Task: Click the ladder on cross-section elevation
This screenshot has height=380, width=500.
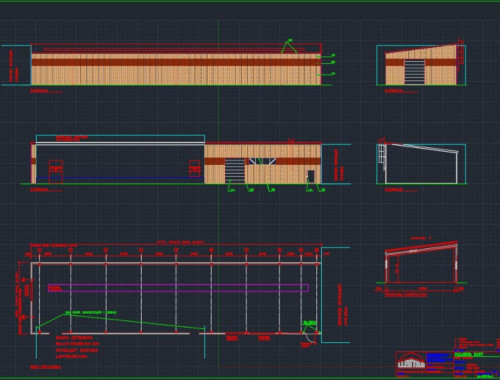Action: click(381, 154)
